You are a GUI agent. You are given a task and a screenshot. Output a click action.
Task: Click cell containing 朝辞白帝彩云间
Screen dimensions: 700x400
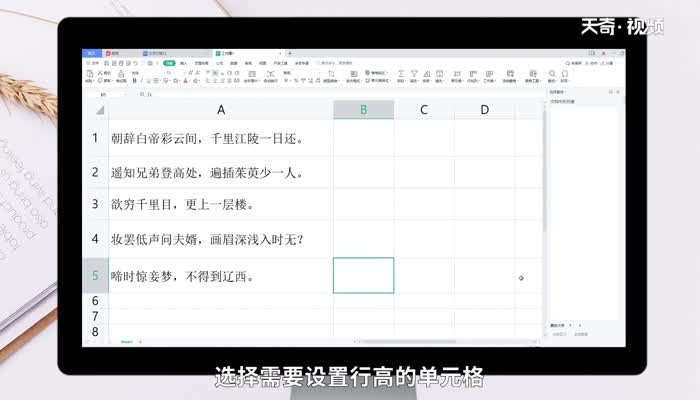click(221, 138)
